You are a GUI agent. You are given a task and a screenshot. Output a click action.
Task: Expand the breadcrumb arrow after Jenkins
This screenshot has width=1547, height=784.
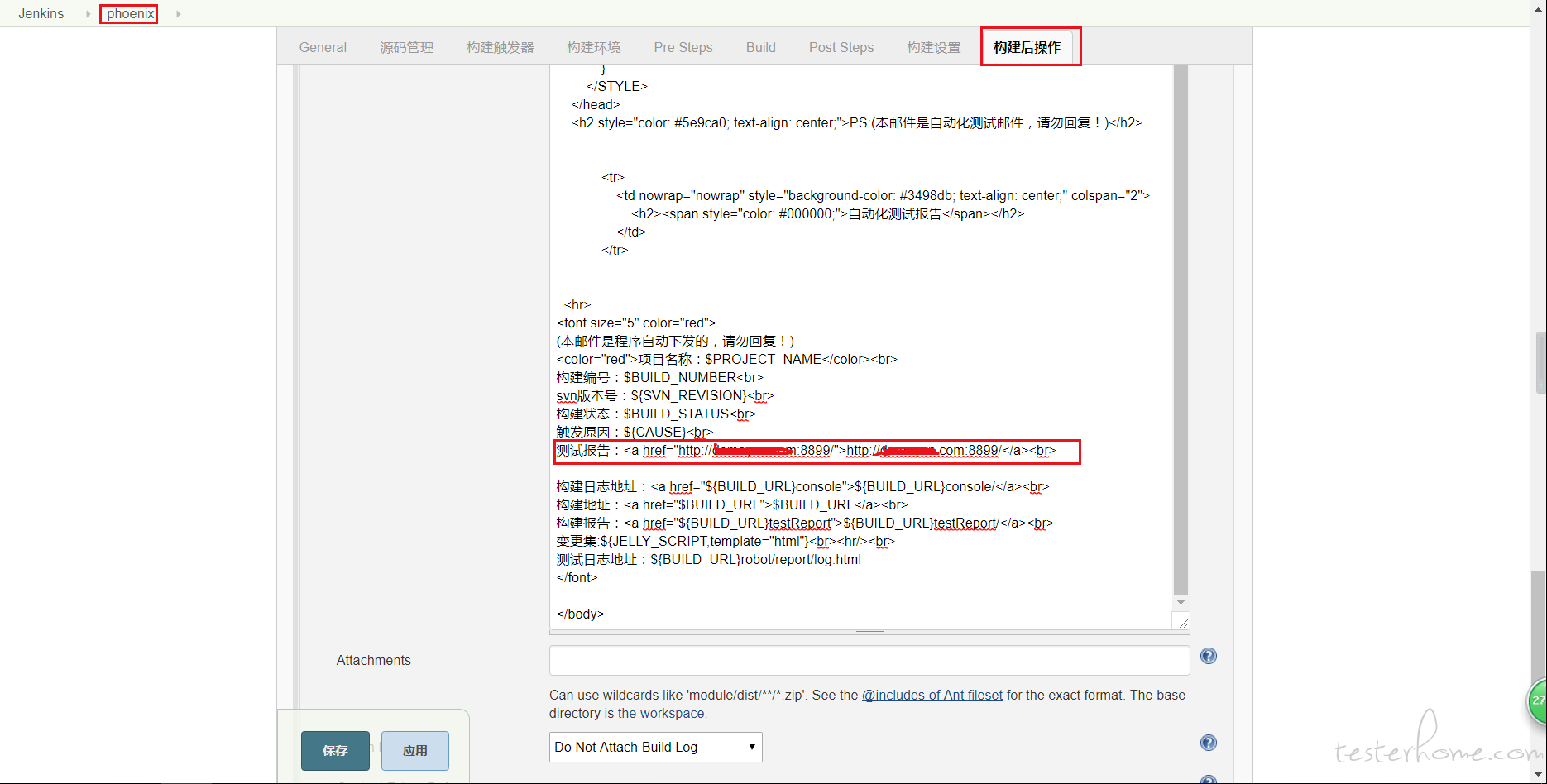[88, 14]
